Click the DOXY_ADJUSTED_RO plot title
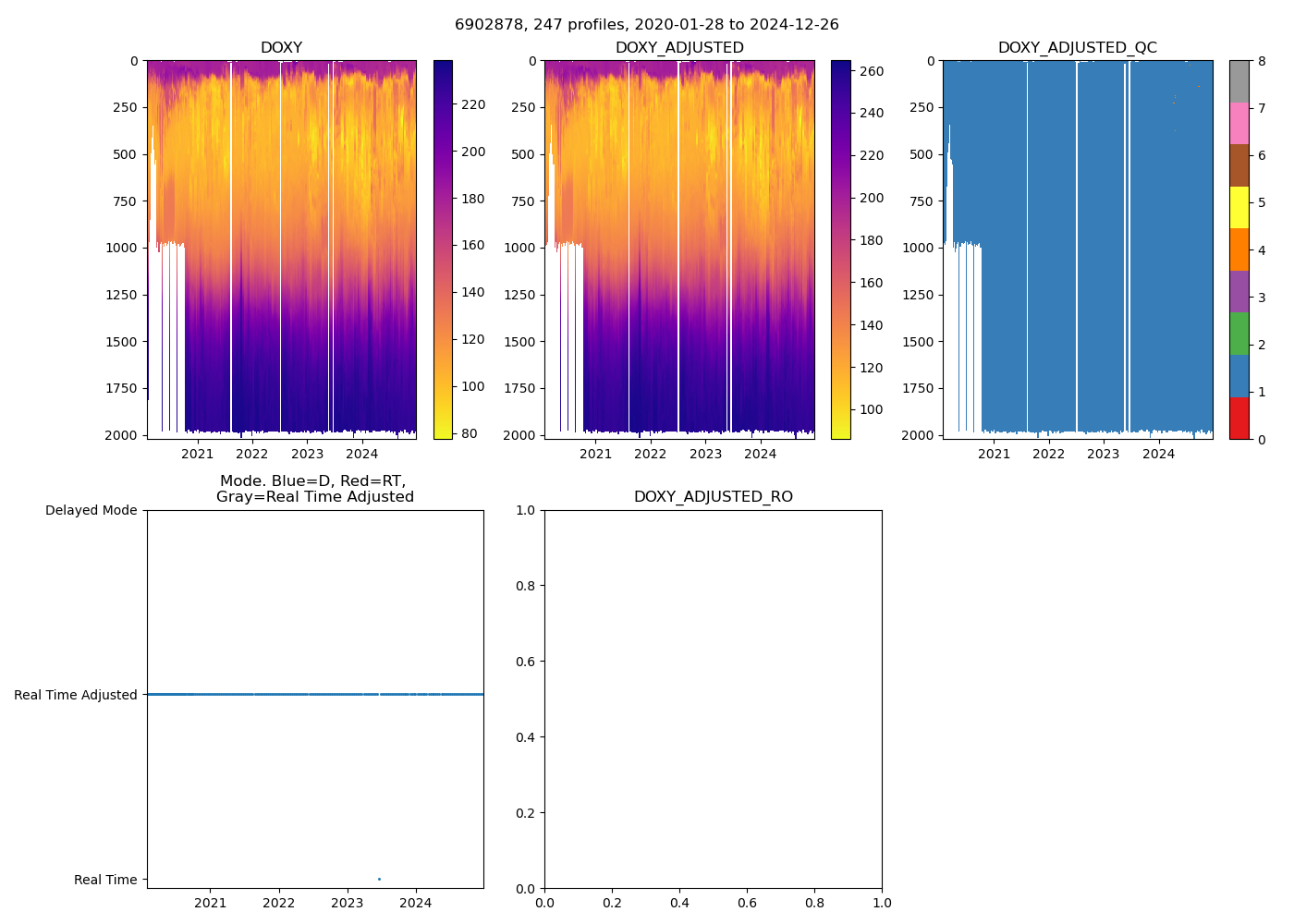Image resolution: width=1294 pixels, height=924 pixels. (x=713, y=497)
